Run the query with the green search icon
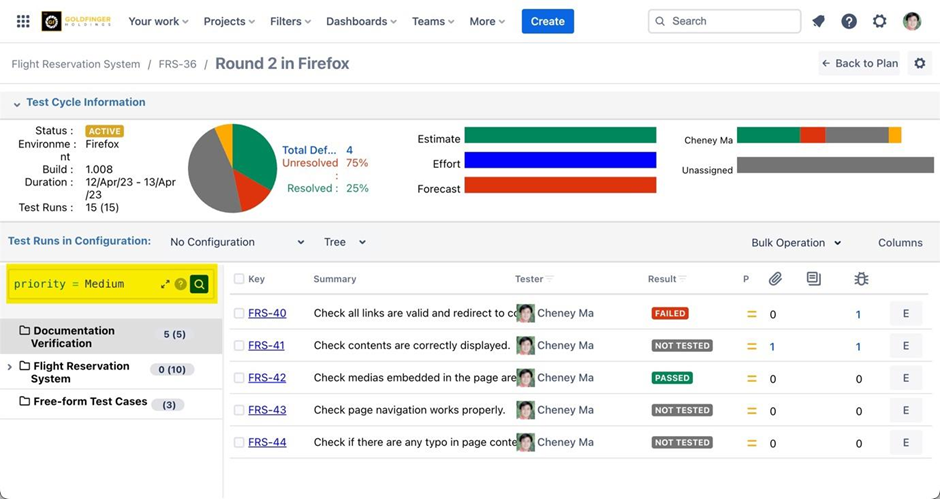The height and width of the screenshot is (499, 940). 199,284
